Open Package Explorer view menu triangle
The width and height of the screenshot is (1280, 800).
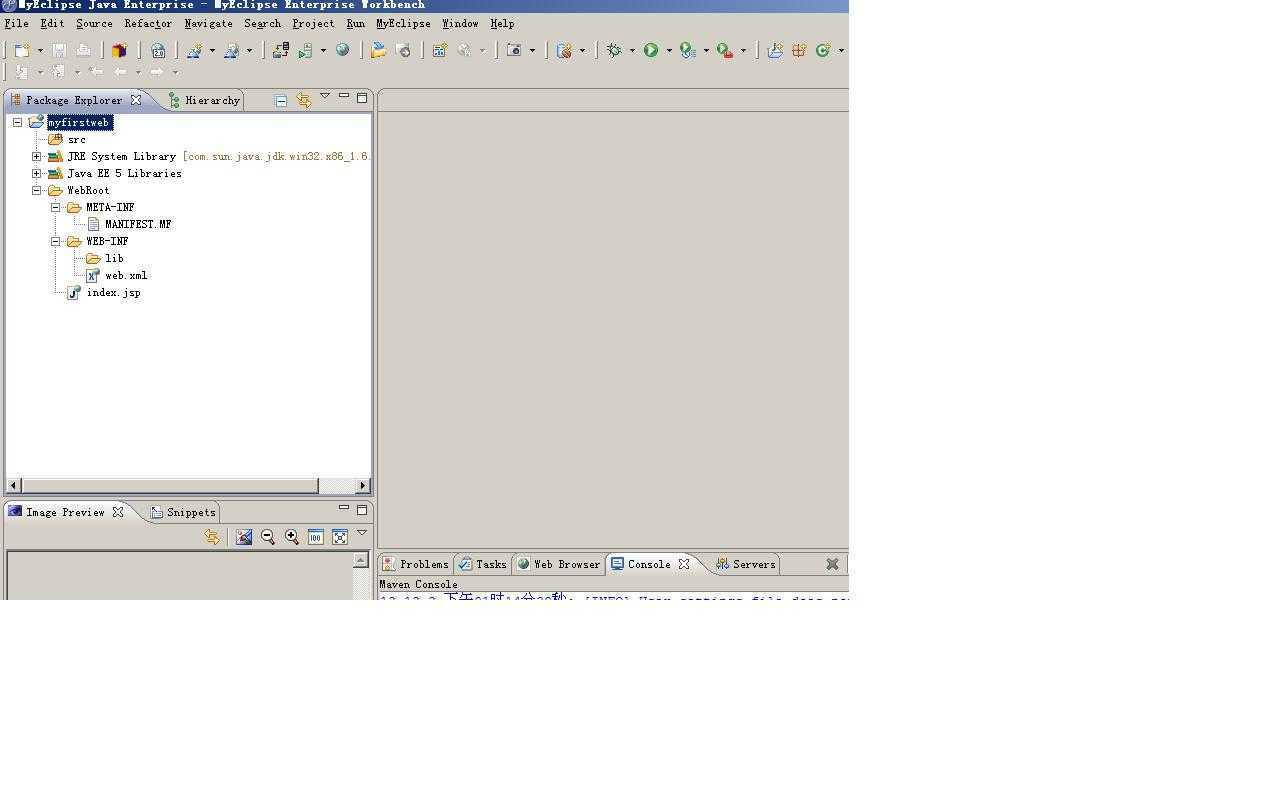(325, 96)
